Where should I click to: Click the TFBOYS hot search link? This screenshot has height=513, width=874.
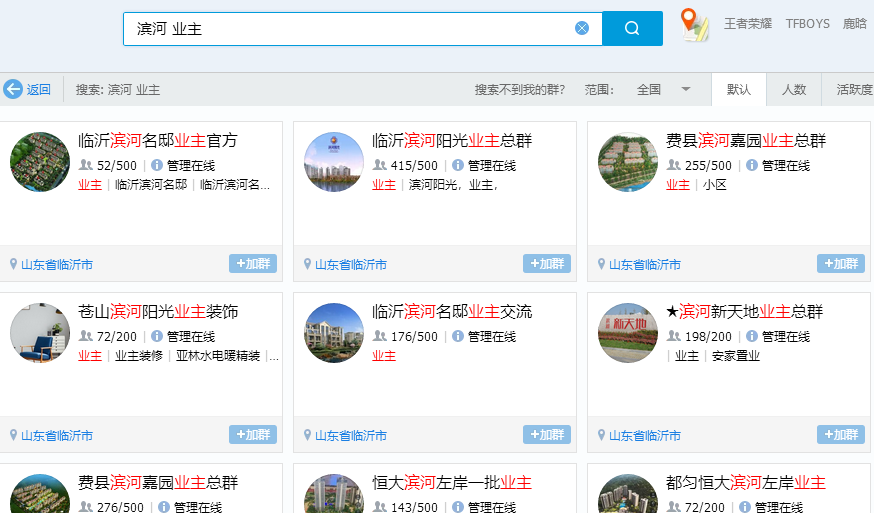pyautogui.click(x=807, y=24)
